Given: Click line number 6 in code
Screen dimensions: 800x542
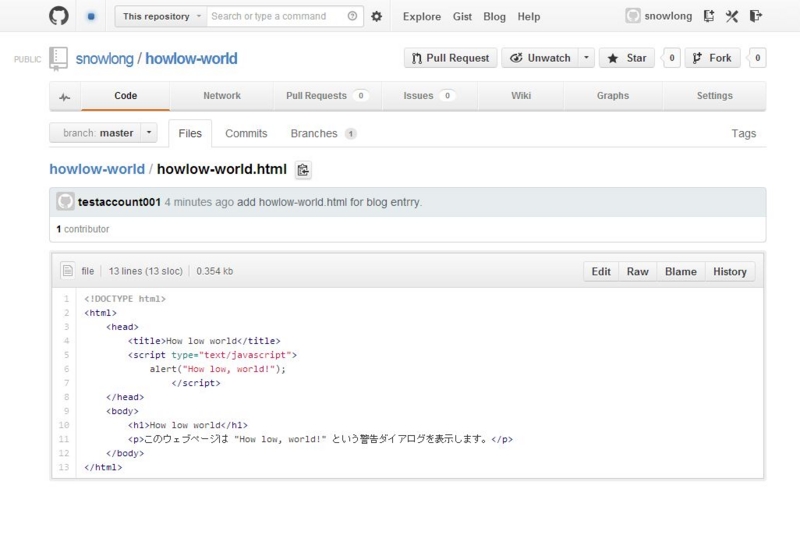Looking at the screenshot, I should (66, 368).
